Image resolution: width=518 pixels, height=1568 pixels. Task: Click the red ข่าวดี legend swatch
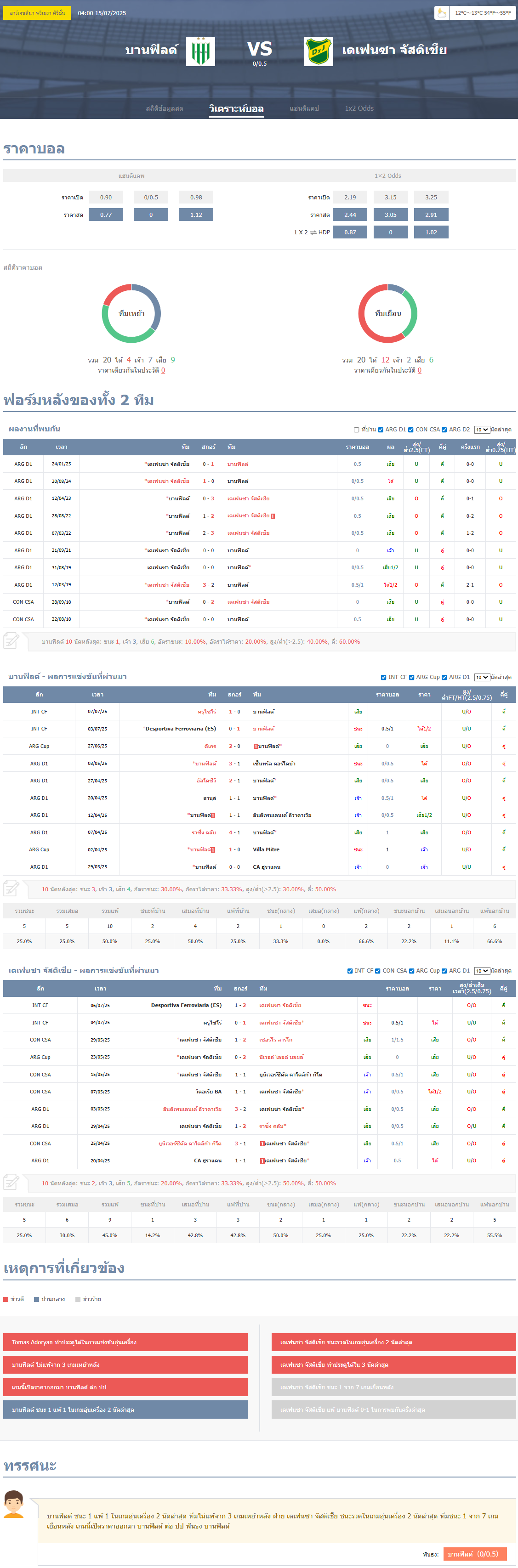6,1299
